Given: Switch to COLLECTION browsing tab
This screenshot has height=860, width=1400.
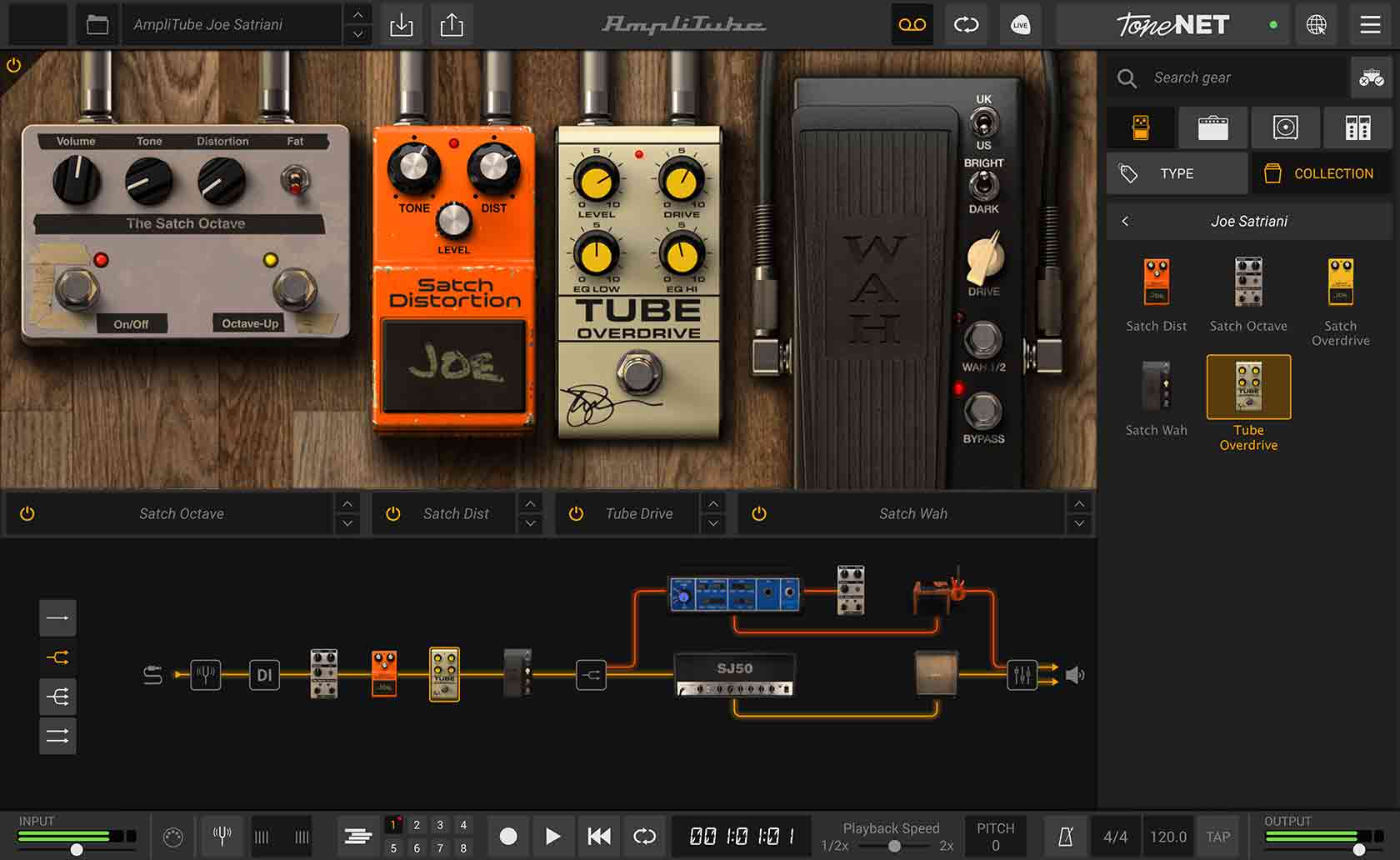Looking at the screenshot, I should tap(1321, 173).
